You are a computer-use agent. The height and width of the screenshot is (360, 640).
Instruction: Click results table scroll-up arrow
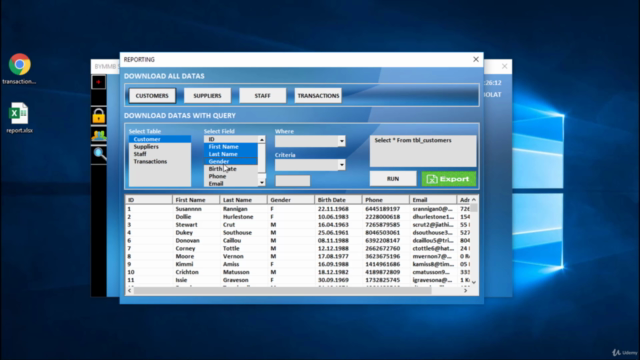coord(473,200)
